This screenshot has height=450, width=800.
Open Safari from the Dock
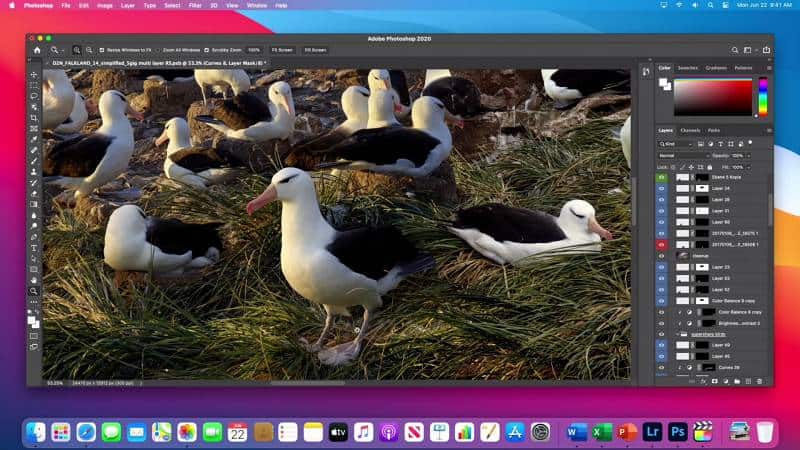click(86, 432)
